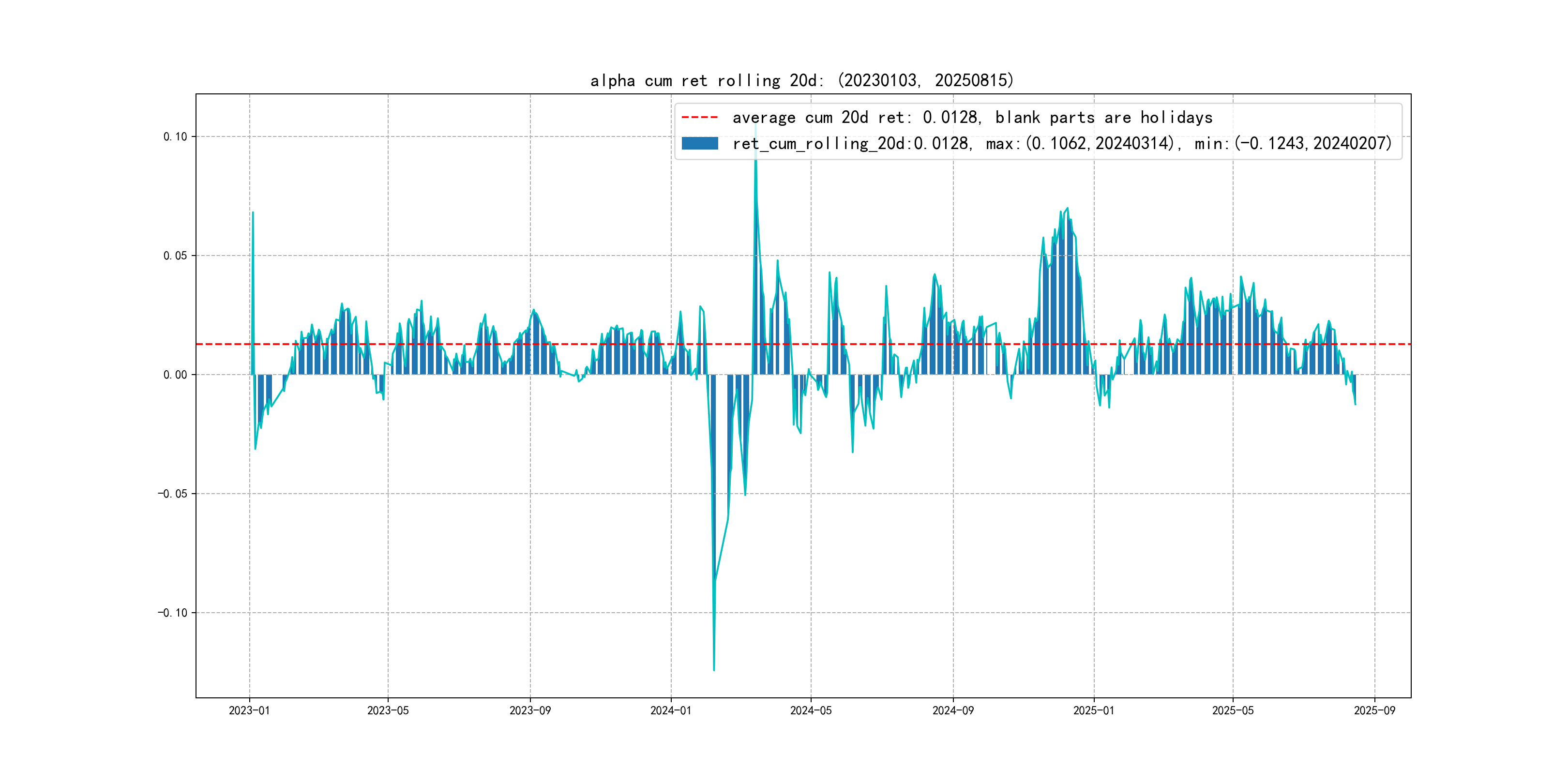The width and height of the screenshot is (1568, 784).
Task: Click the -0.10 y-axis tick label
Action: 172,613
